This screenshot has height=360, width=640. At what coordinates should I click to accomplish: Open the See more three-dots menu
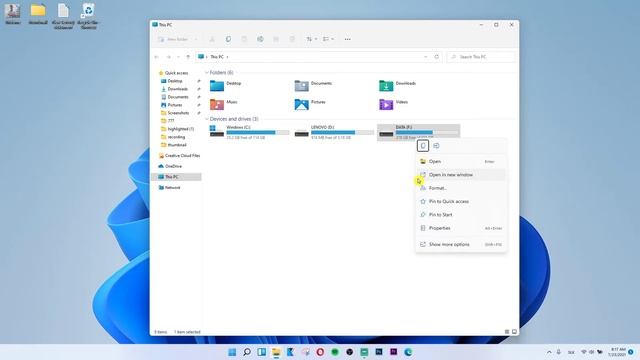click(x=347, y=39)
